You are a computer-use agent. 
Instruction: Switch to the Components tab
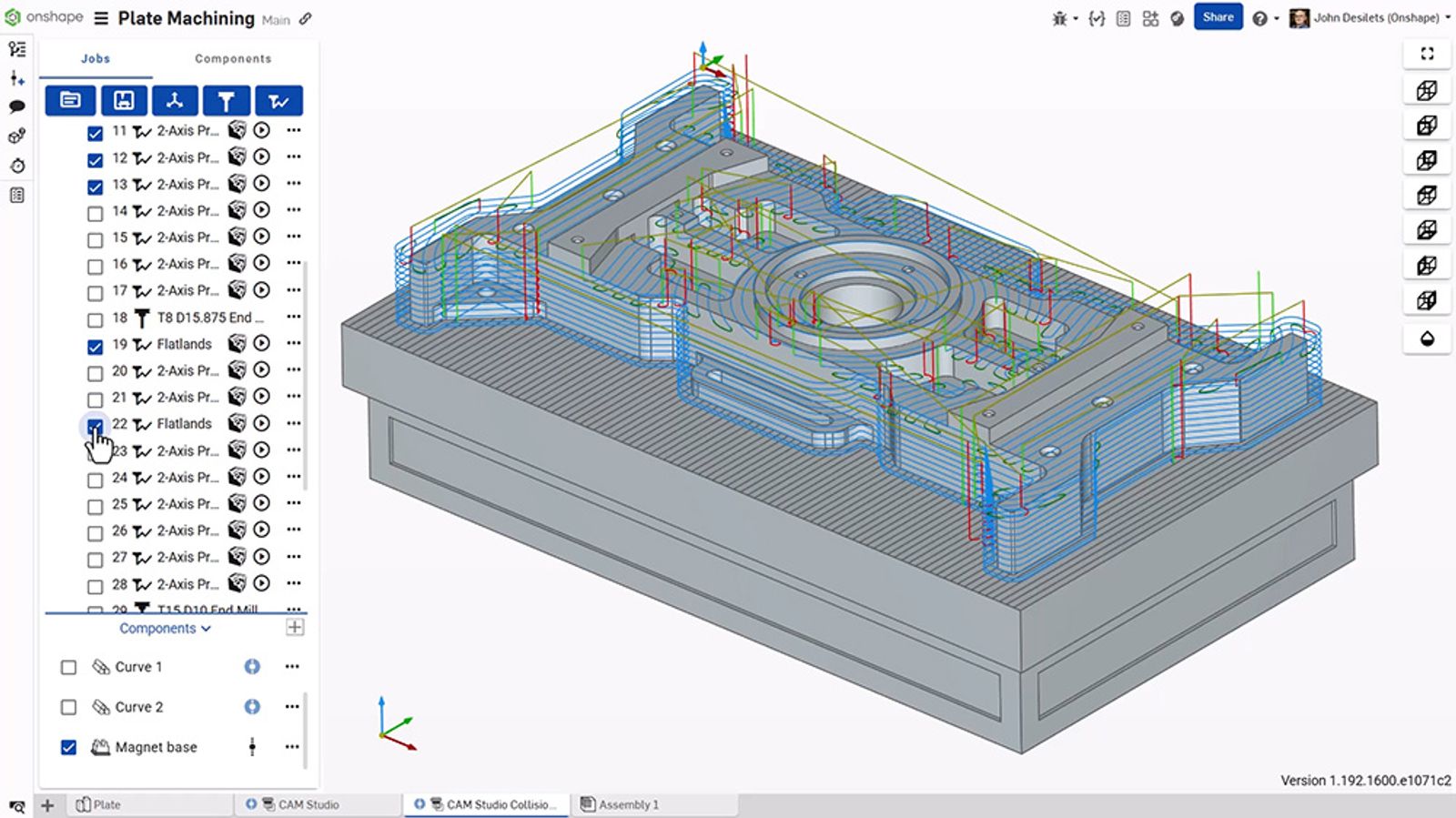[x=233, y=58]
